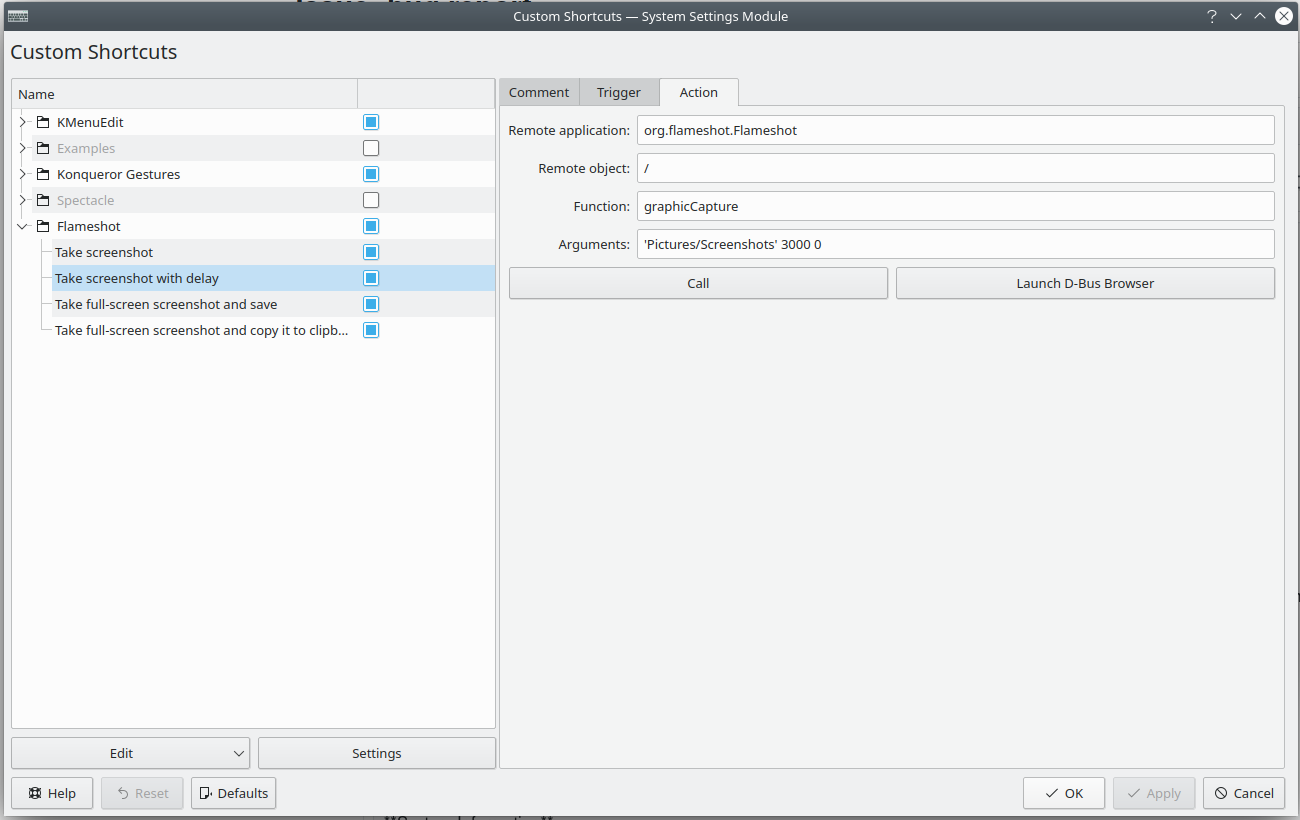Image resolution: width=1300 pixels, height=820 pixels.
Task: Enable the Examples group checkbox
Action: (x=371, y=147)
